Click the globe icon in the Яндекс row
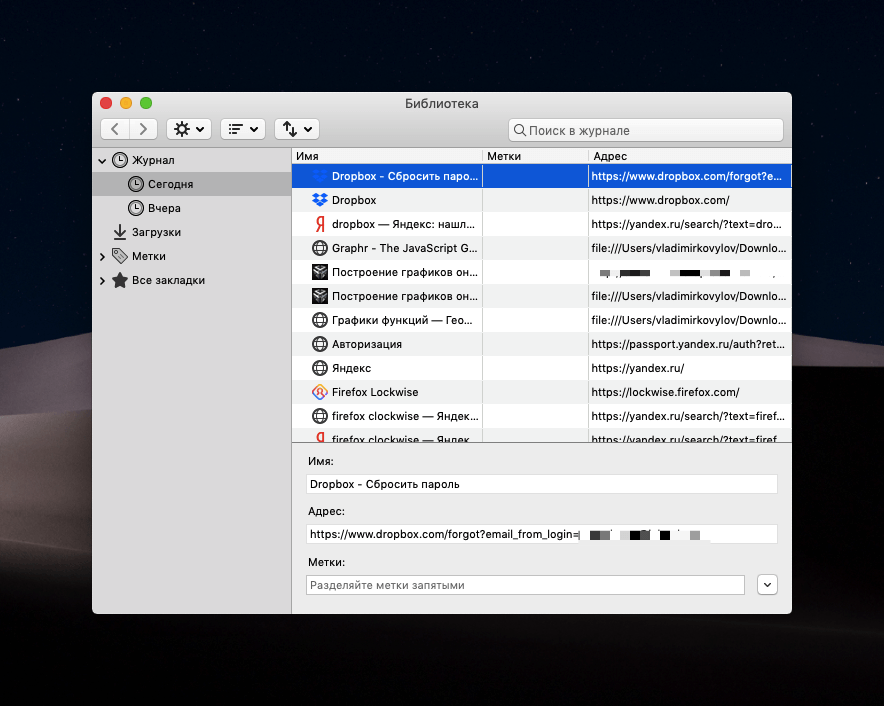Image resolution: width=884 pixels, height=706 pixels. click(320, 368)
